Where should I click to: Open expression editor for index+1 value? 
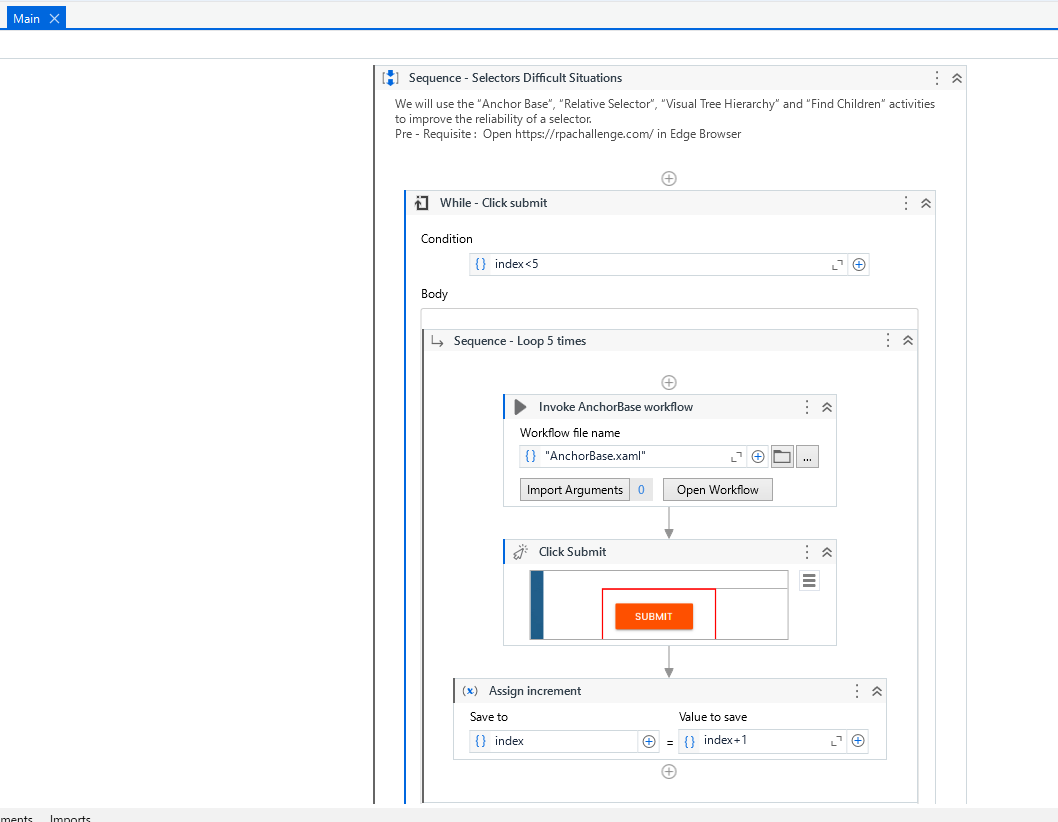pyautogui.click(x=837, y=741)
